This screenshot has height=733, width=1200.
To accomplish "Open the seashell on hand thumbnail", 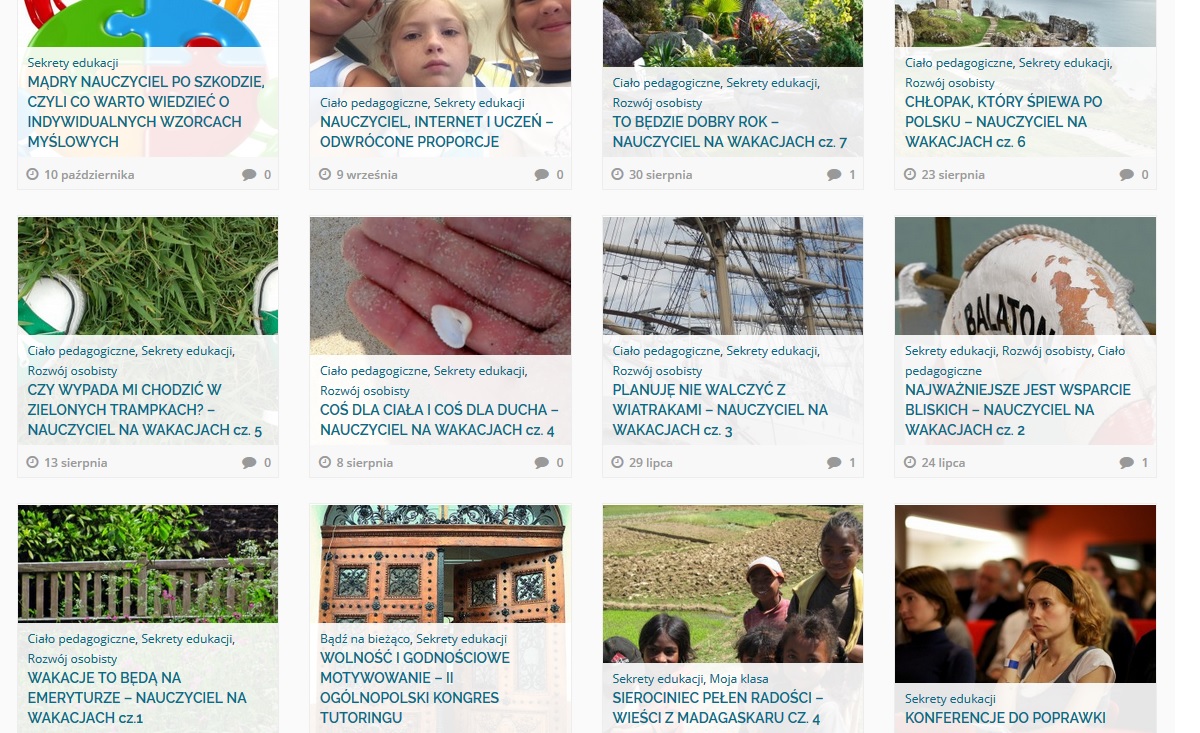I will tap(440, 286).
